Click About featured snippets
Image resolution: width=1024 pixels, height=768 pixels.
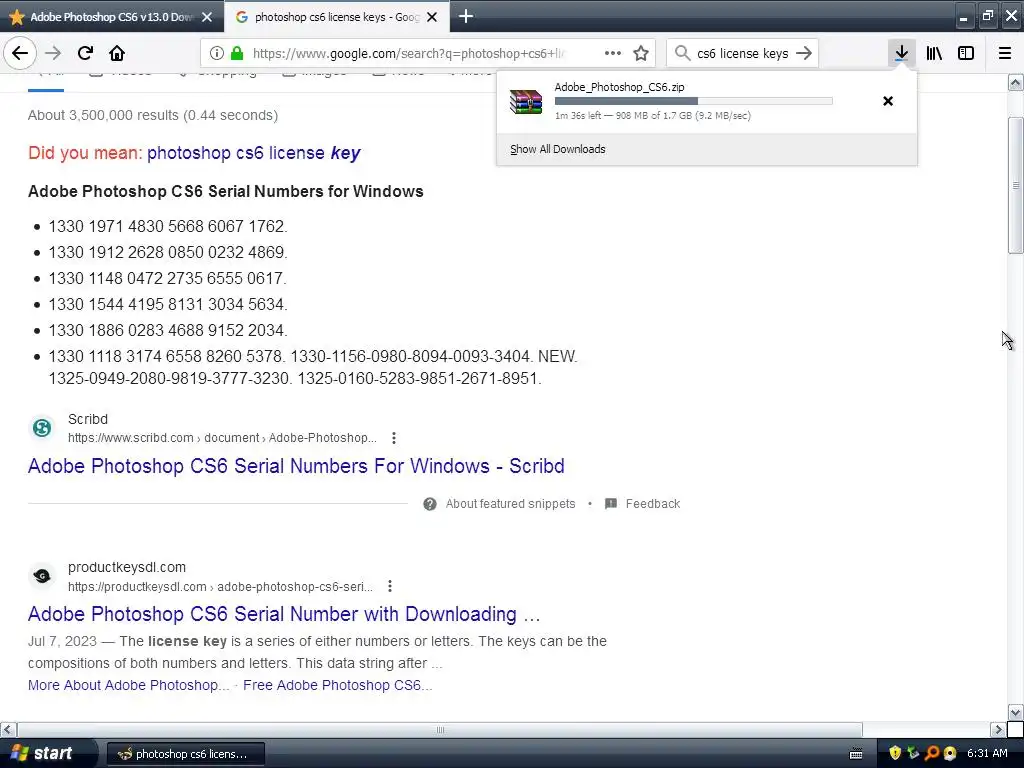[510, 504]
